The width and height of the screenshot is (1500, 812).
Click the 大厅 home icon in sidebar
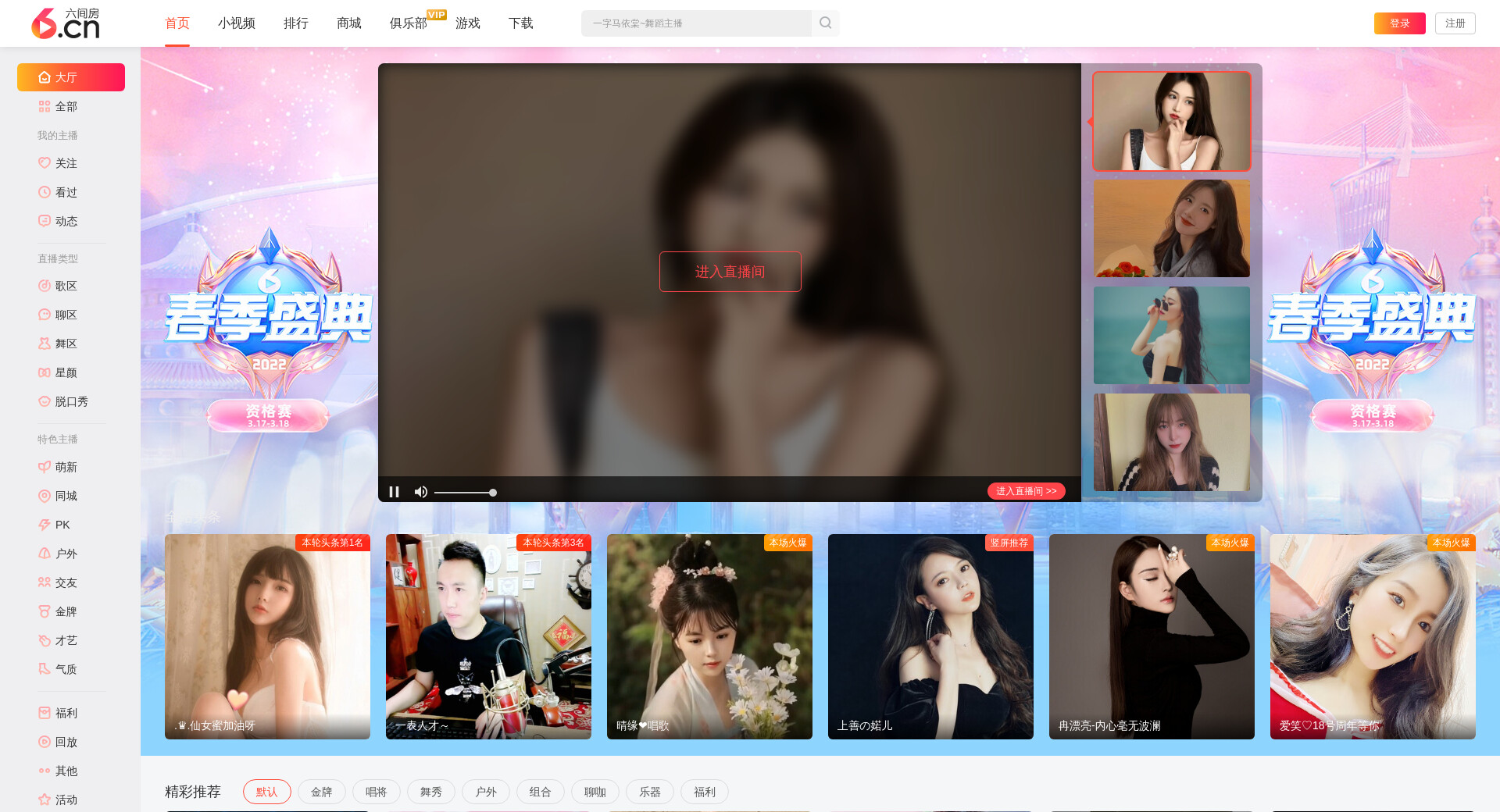45,77
